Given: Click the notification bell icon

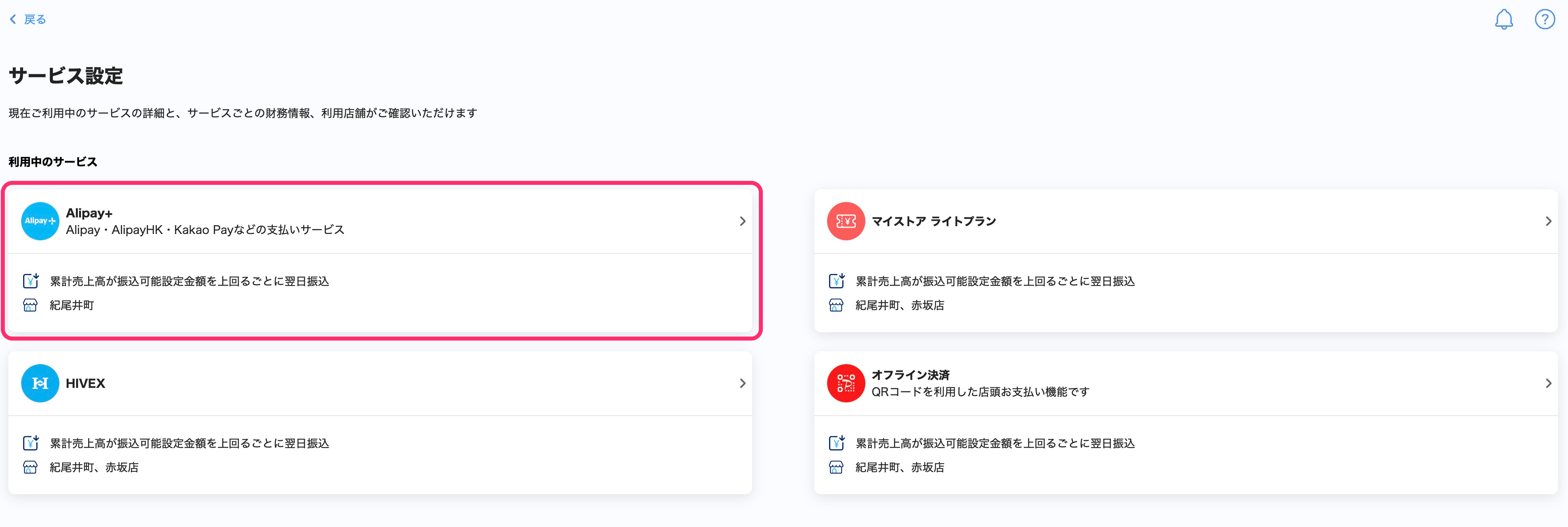Looking at the screenshot, I should [x=1503, y=20].
